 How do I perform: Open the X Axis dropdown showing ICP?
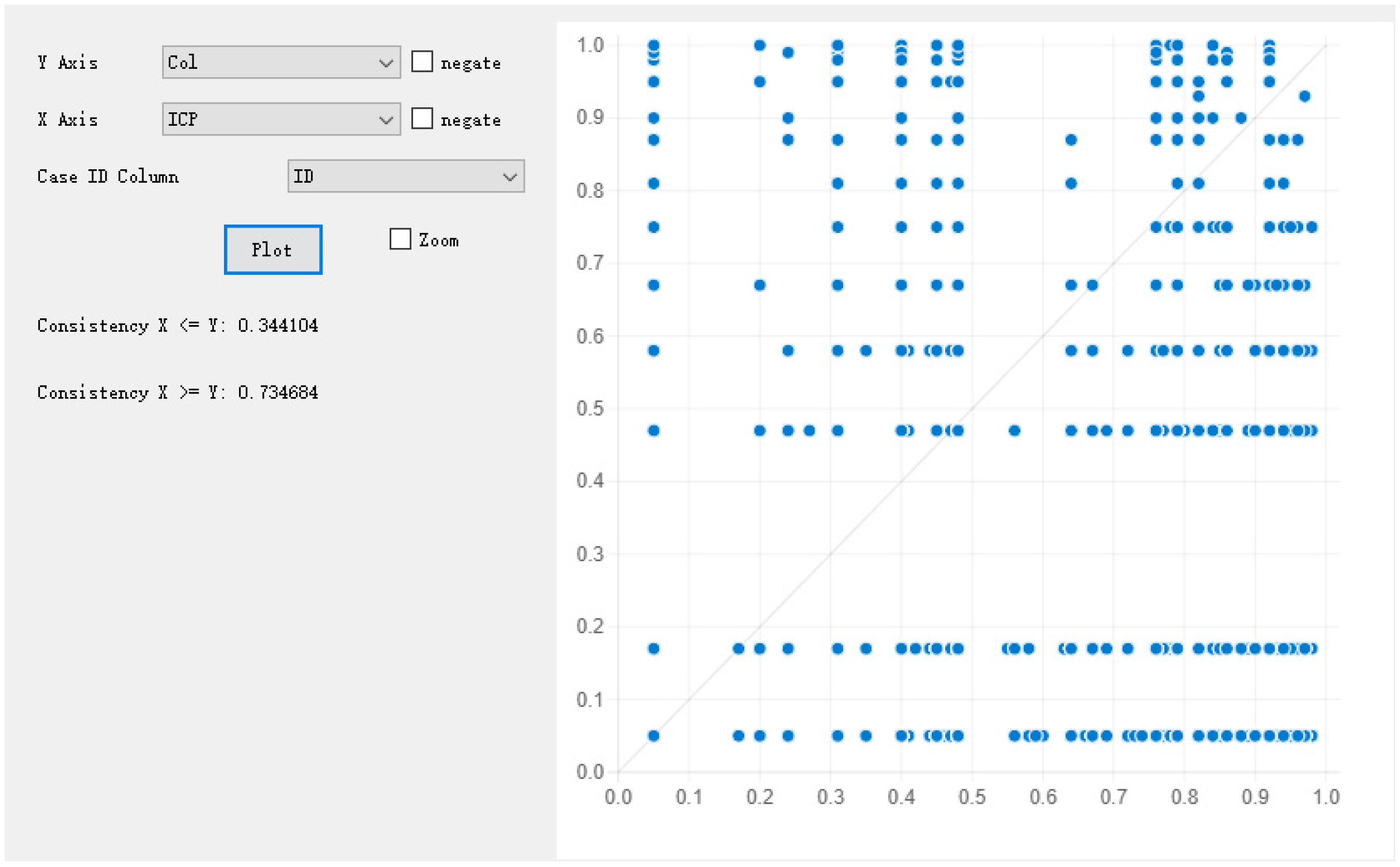(281, 119)
